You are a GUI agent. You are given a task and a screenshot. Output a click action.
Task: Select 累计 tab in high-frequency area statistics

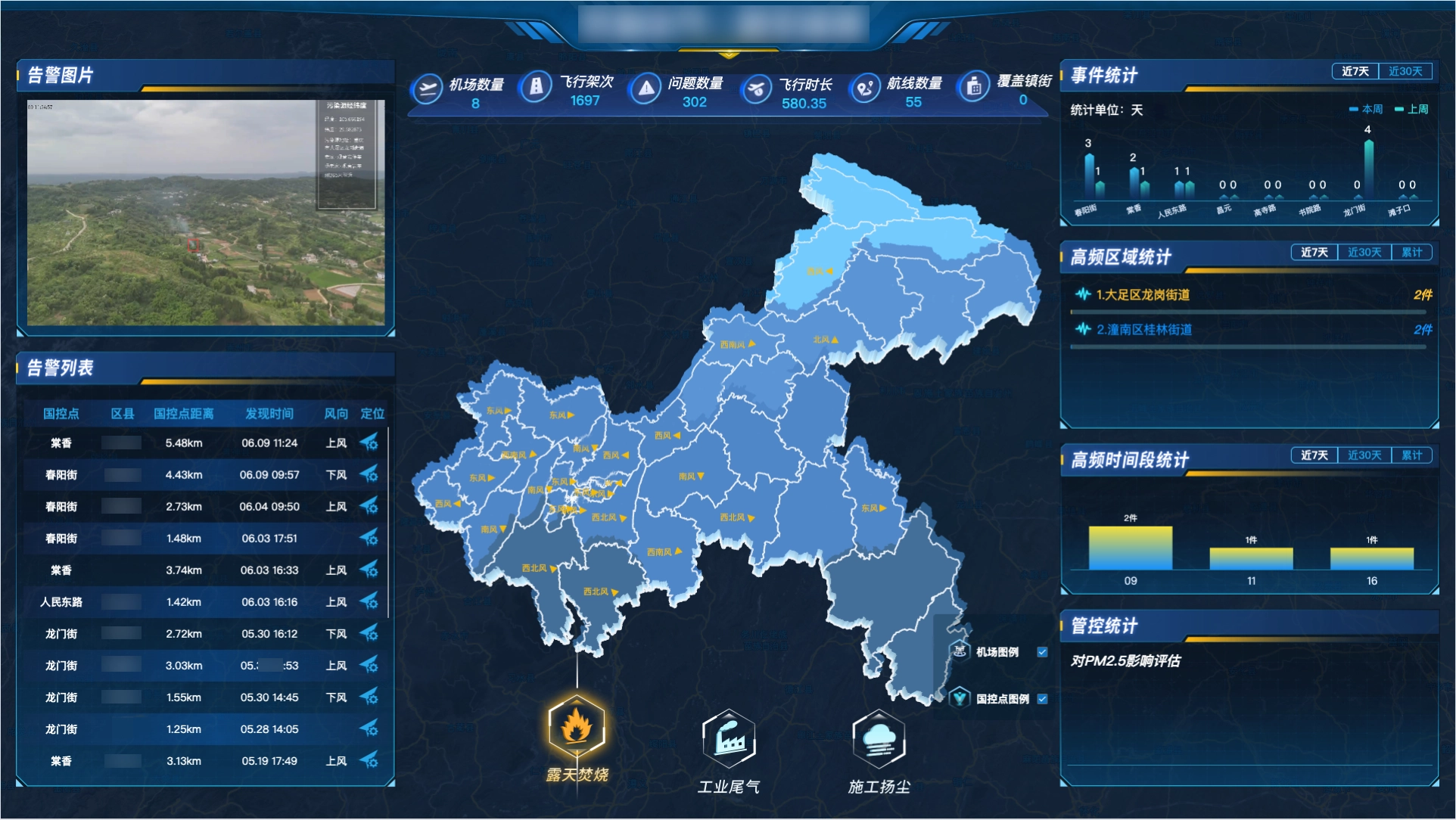[1411, 253]
